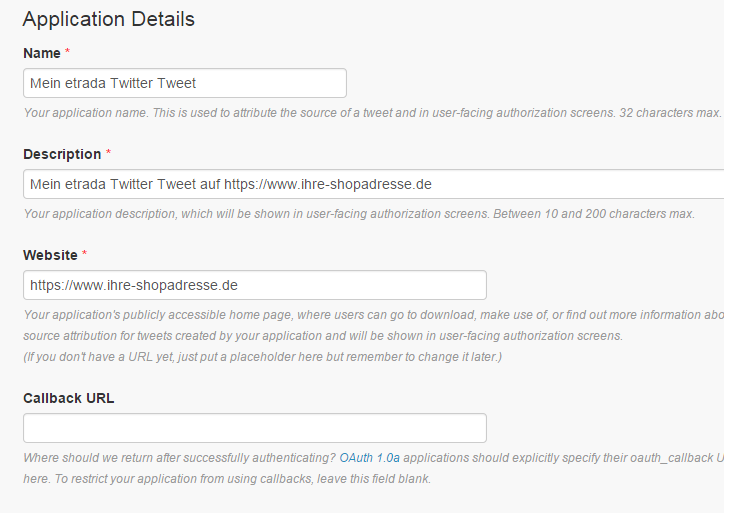Click the bold Website label

pyautogui.click(x=50, y=255)
